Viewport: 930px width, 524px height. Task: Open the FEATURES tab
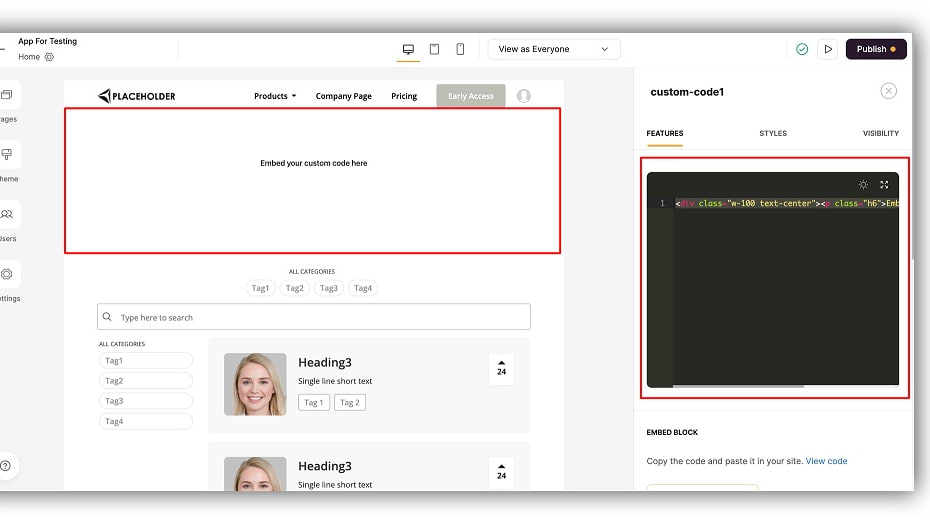[665, 134]
